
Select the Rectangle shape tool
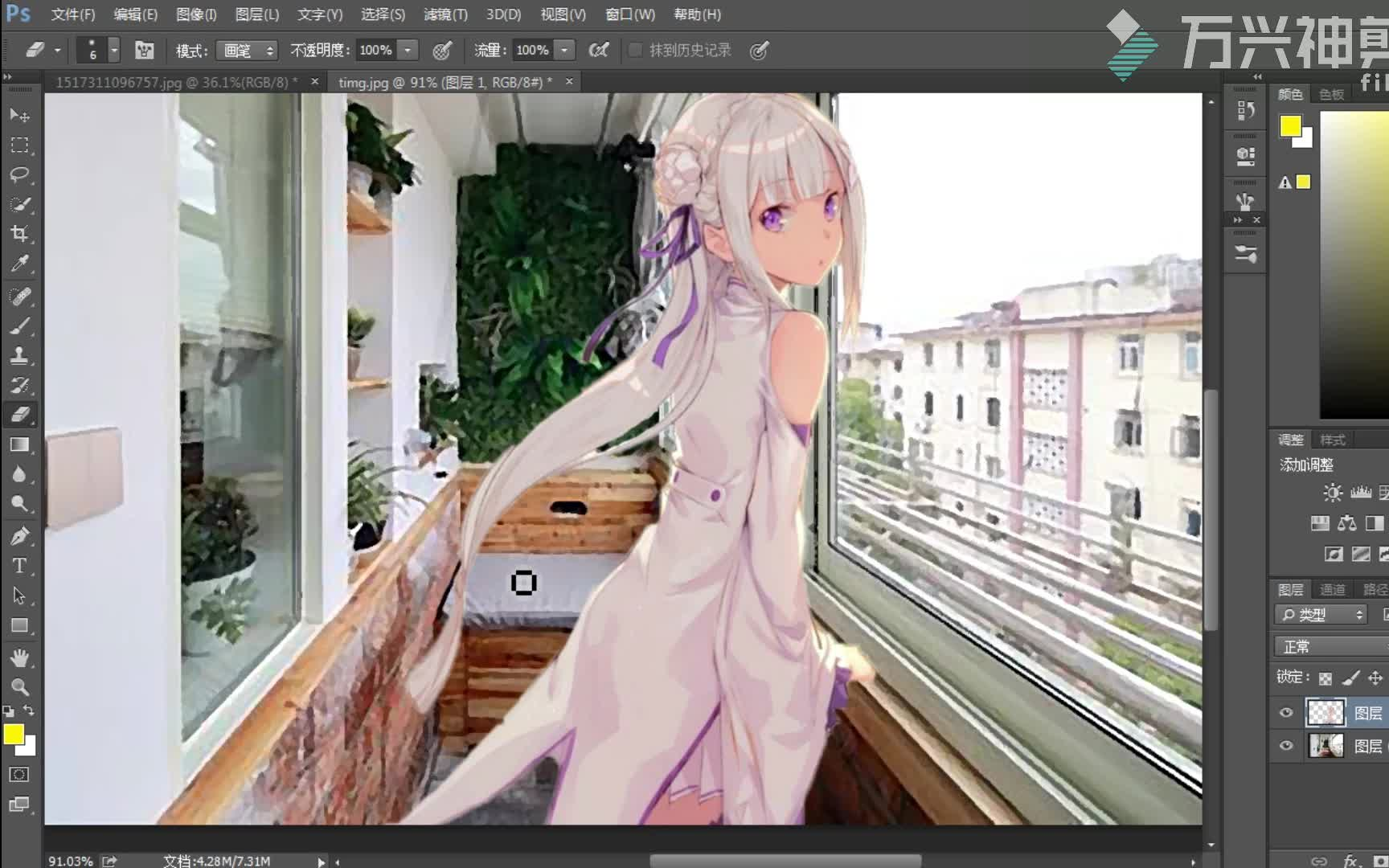19,625
